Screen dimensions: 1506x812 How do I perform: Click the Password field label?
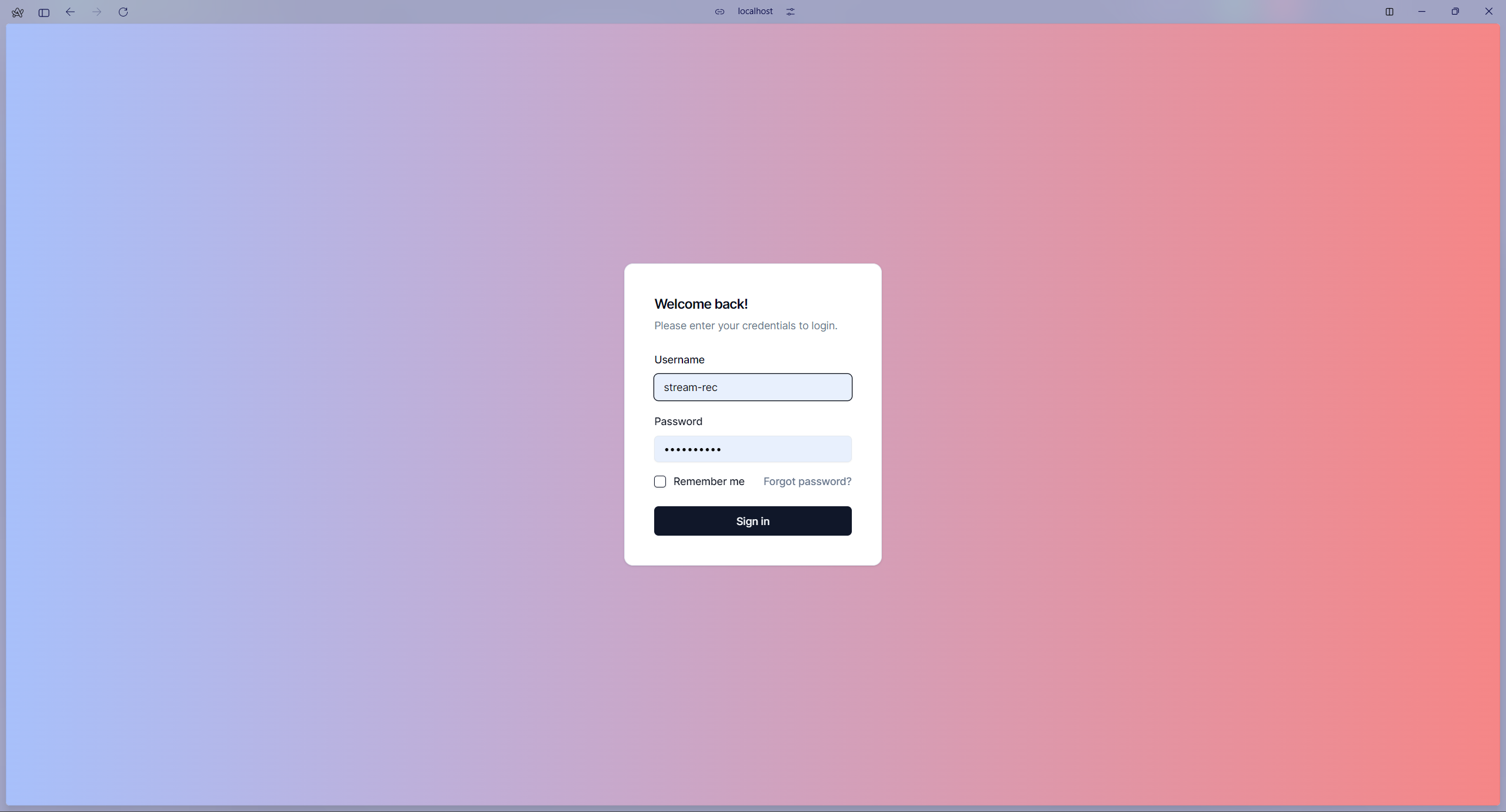click(678, 422)
